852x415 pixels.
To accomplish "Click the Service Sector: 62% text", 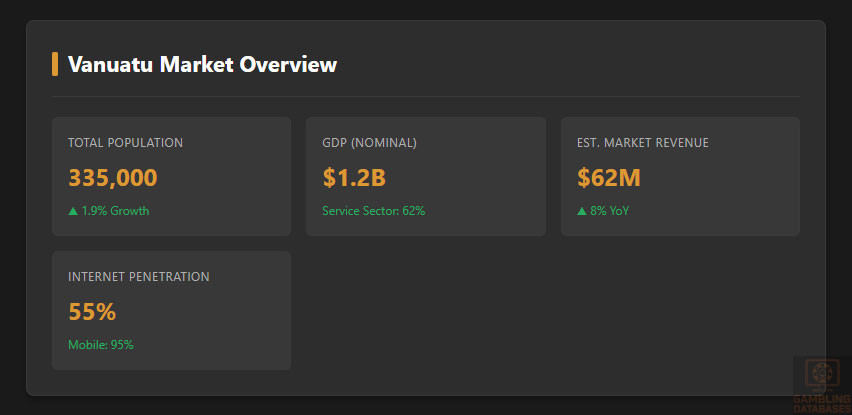I will coord(373,211).
